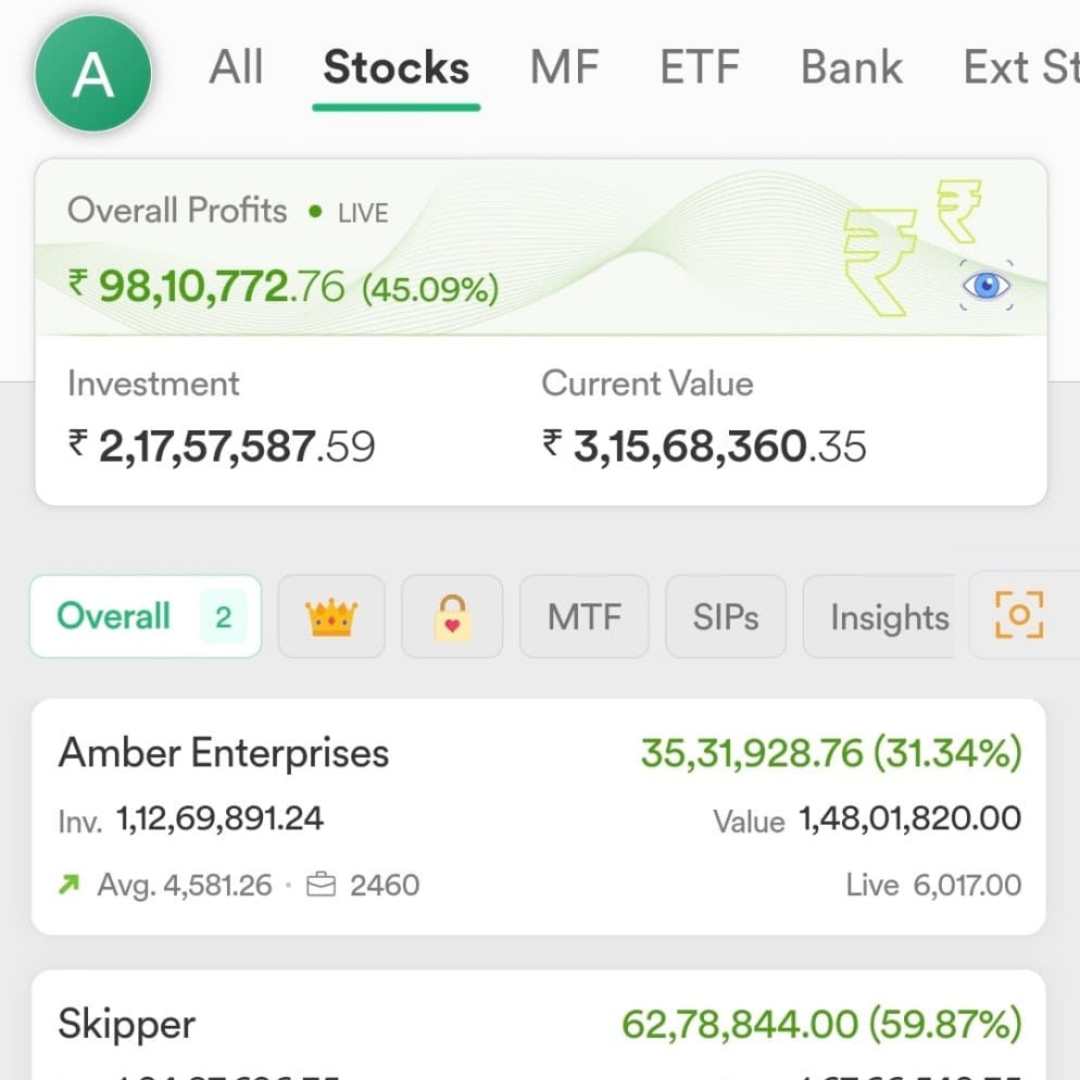Select the padlock heart filter chip
1080x1080 pixels.
(452, 616)
